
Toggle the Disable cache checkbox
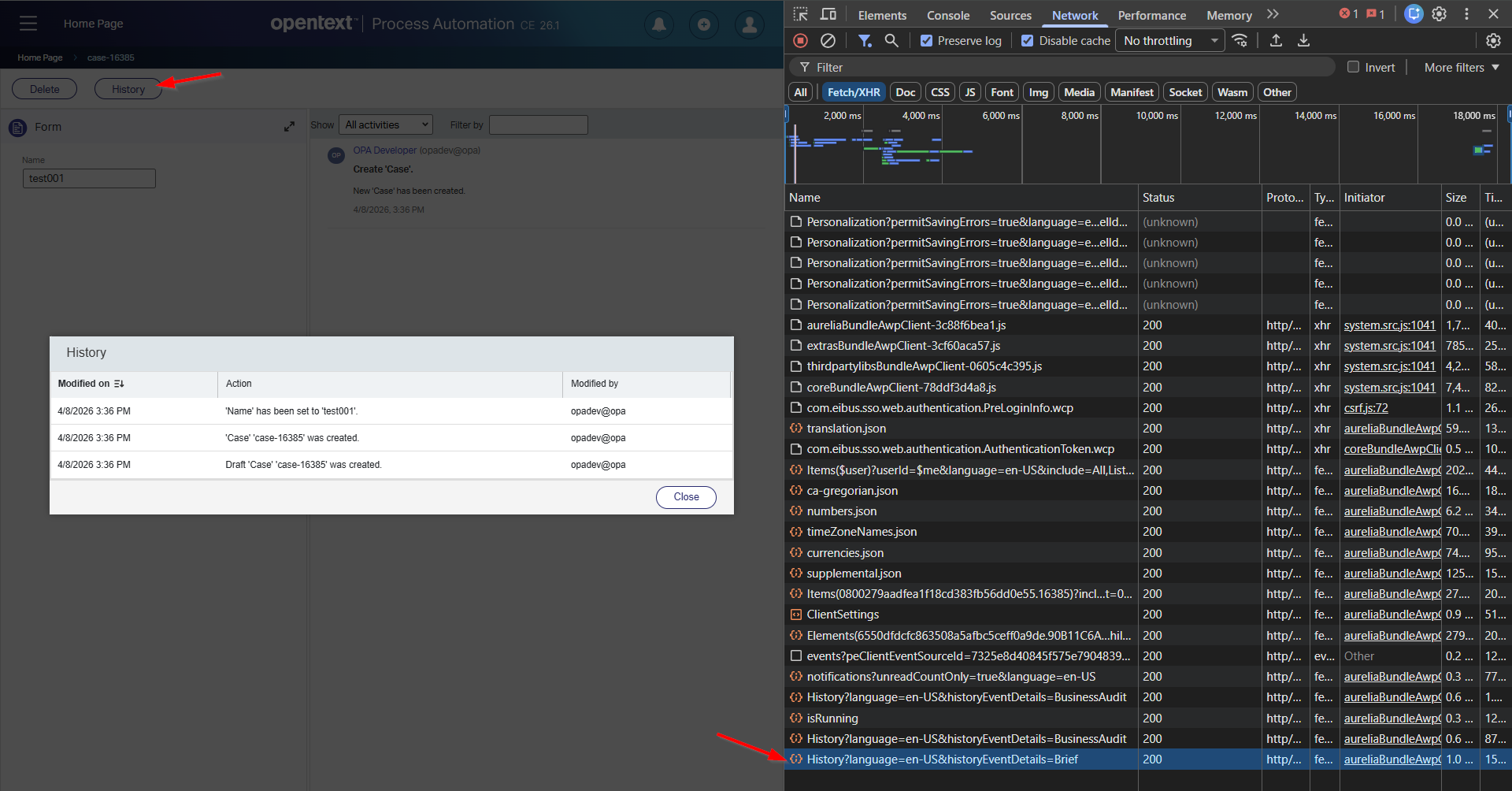(x=1028, y=41)
